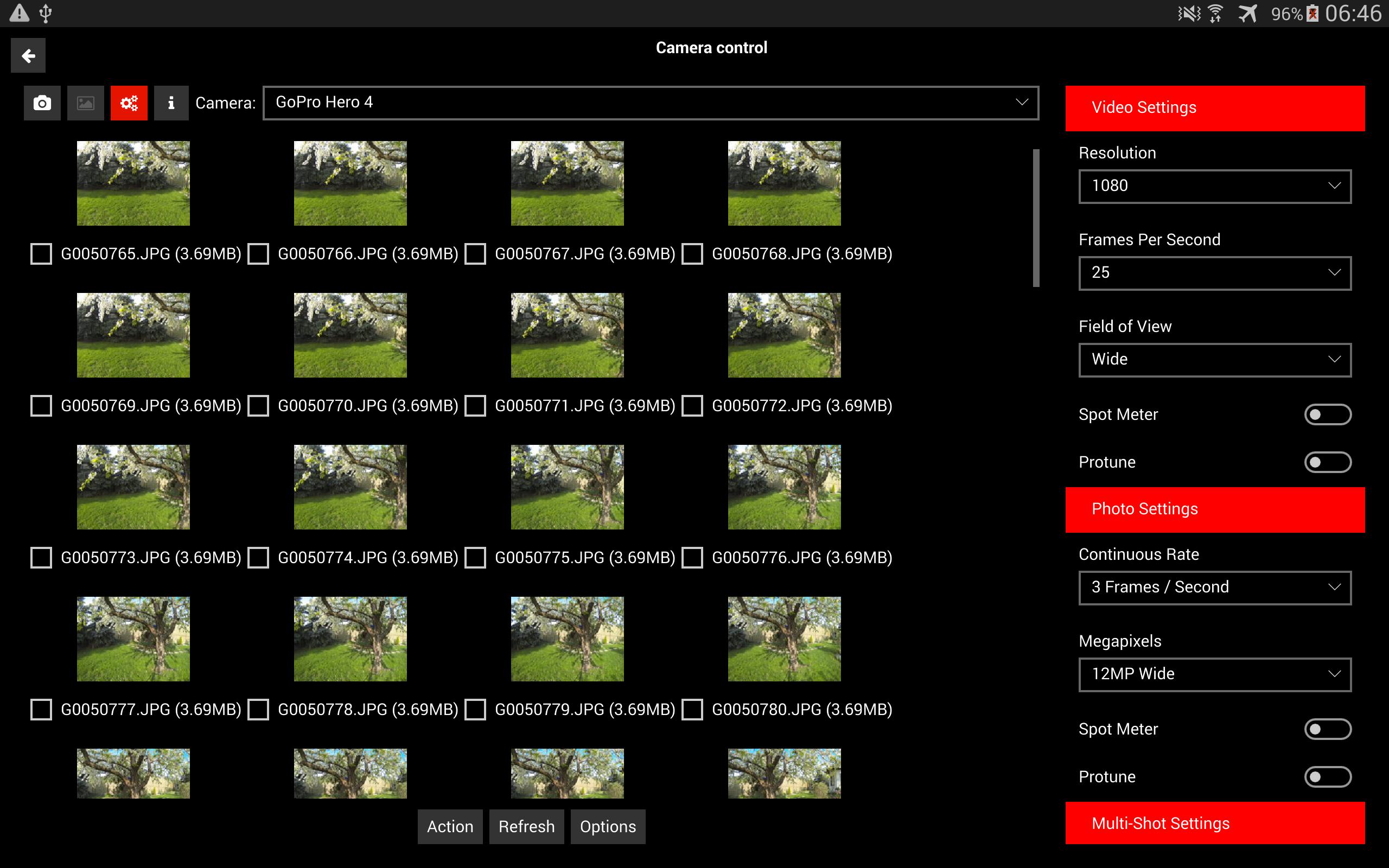
Task: Check the box for G0050773.JPG
Action: [41, 558]
